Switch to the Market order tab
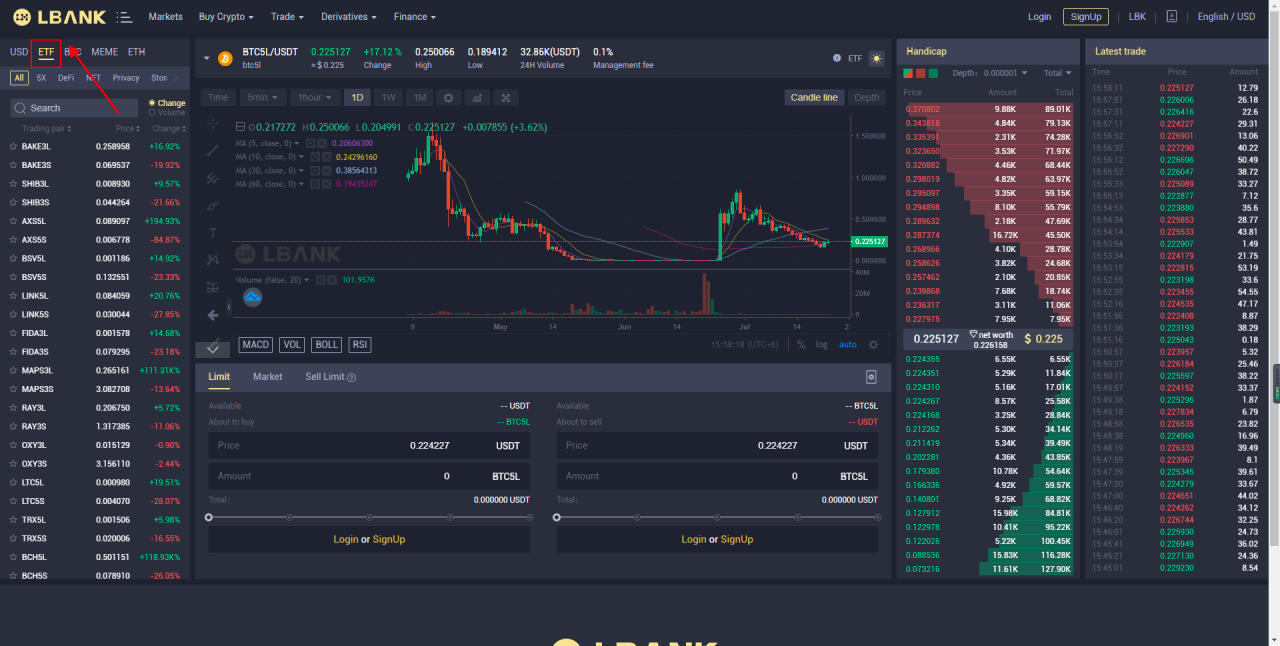Image resolution: width=1280 pixels, height=646 pixels. click(x=267, y=377)
